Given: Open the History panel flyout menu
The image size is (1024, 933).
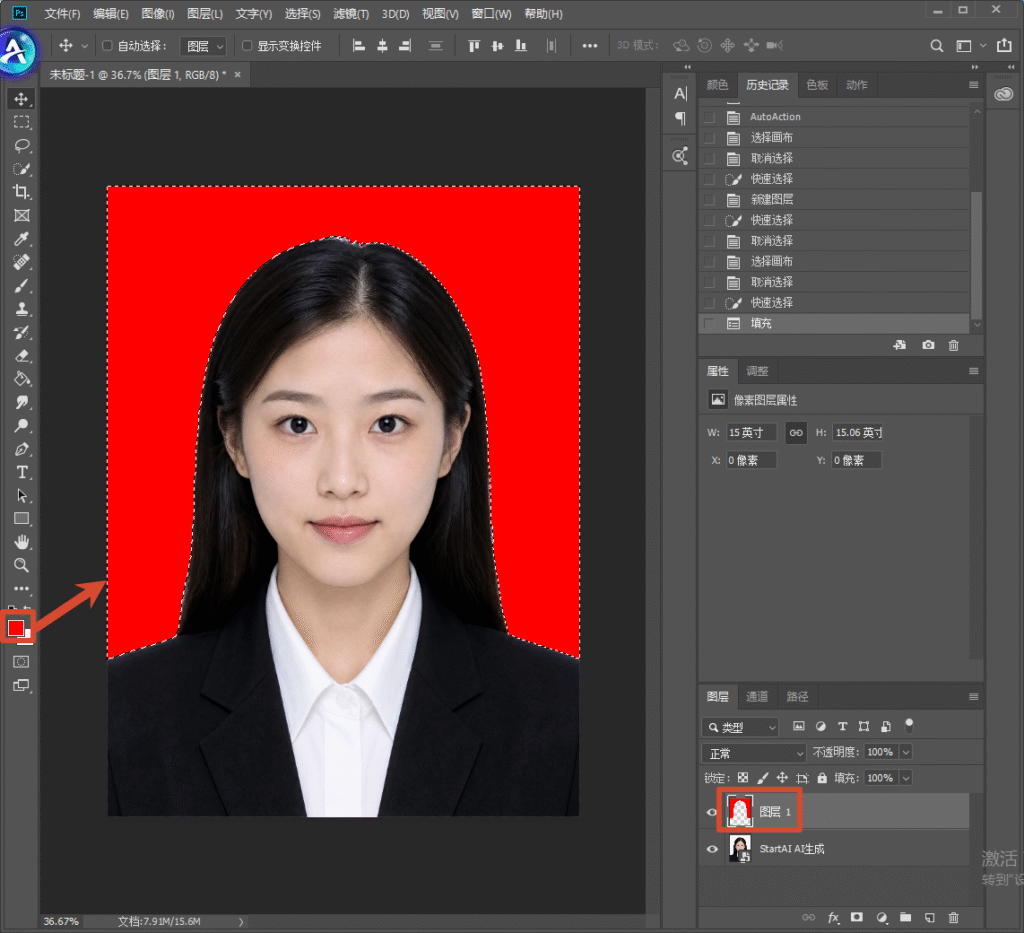Looking at the screenshot, I should [973, 85].
